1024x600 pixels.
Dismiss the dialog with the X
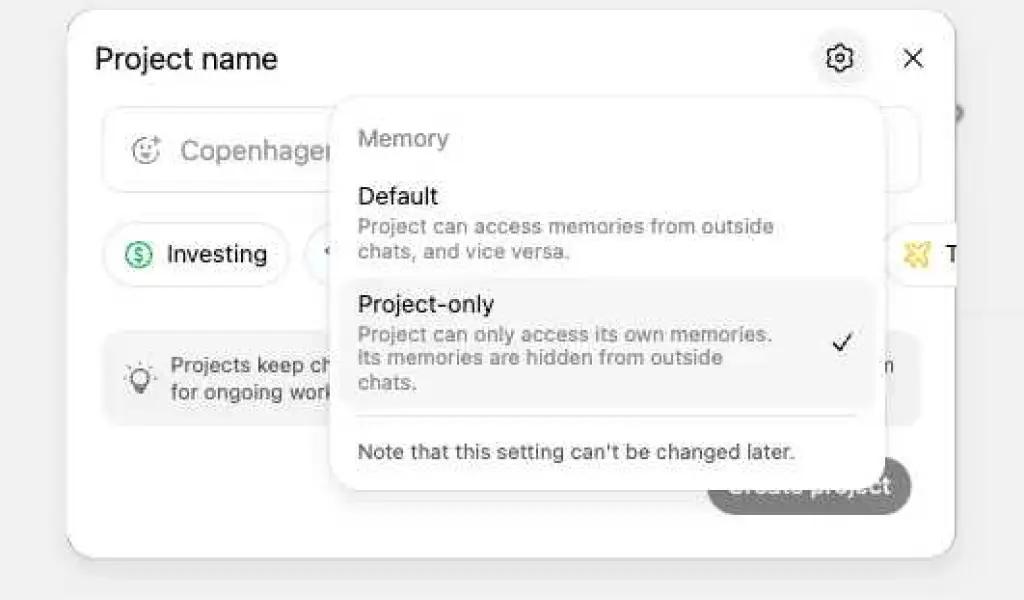[x=913, y=58]
